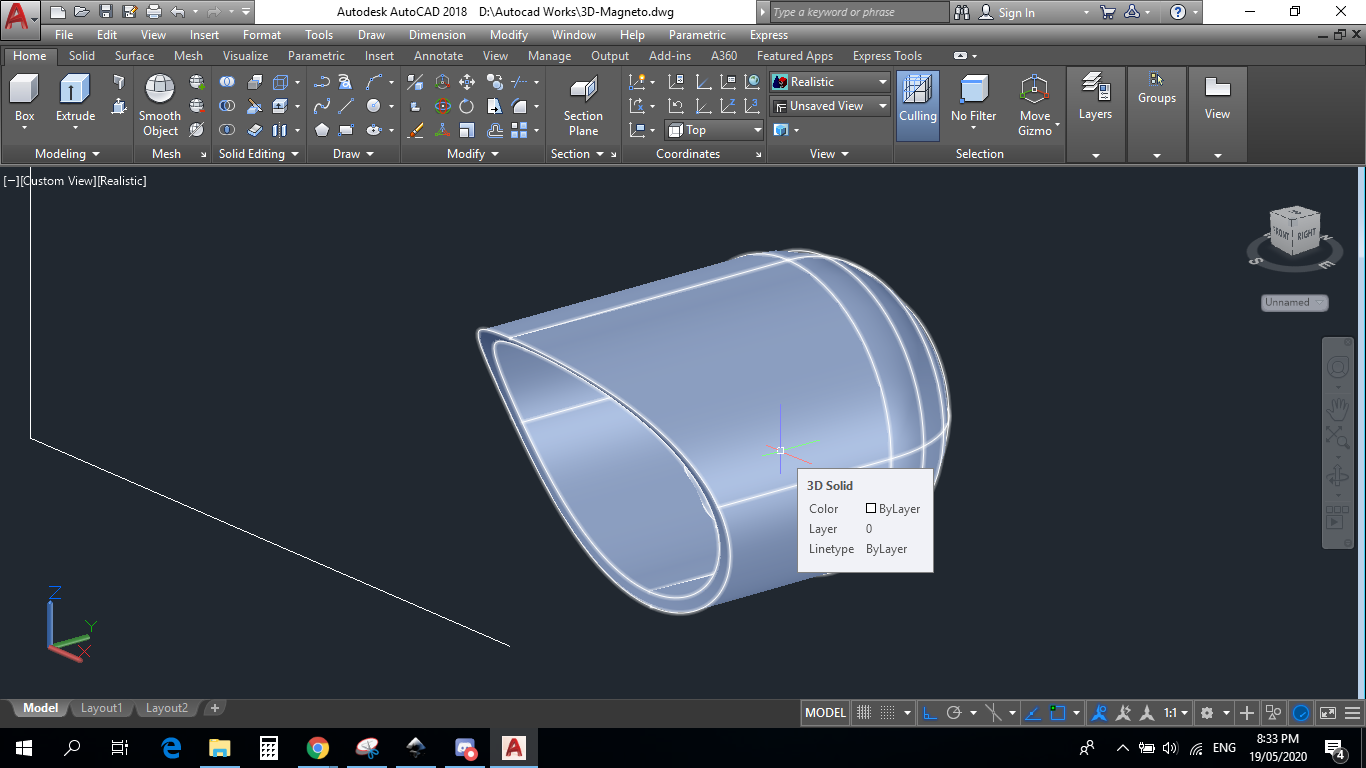Open Chrome from the Windows taskbar

(x=318, y=748)
